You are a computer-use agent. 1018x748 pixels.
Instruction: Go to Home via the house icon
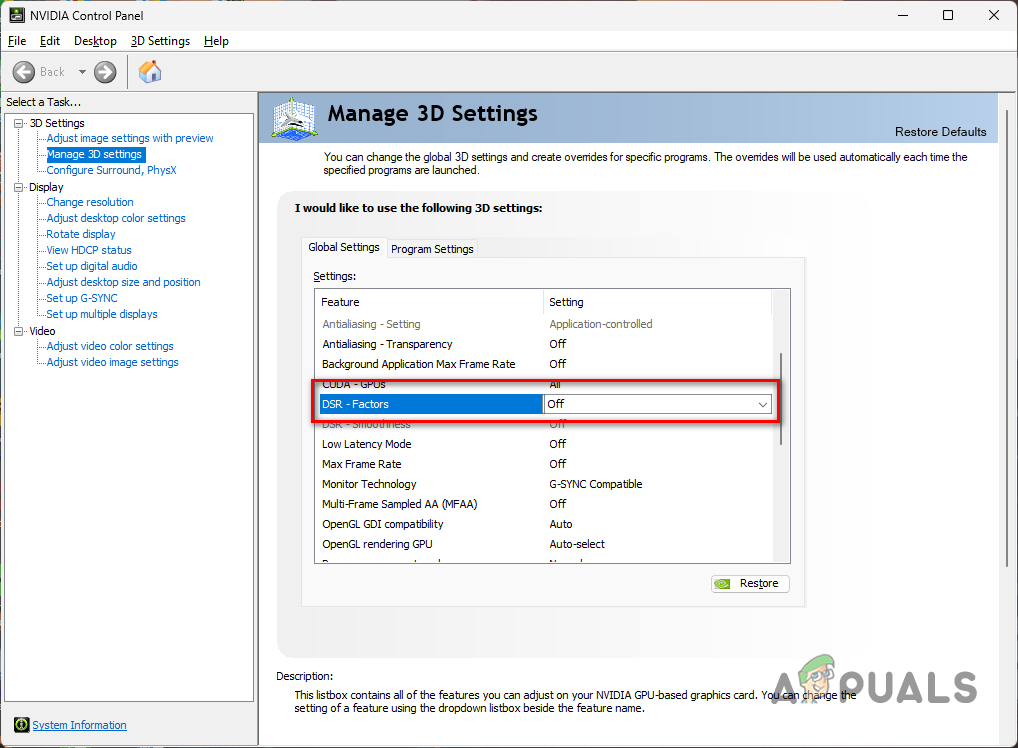pyautogui.click(x=150, y=71)
